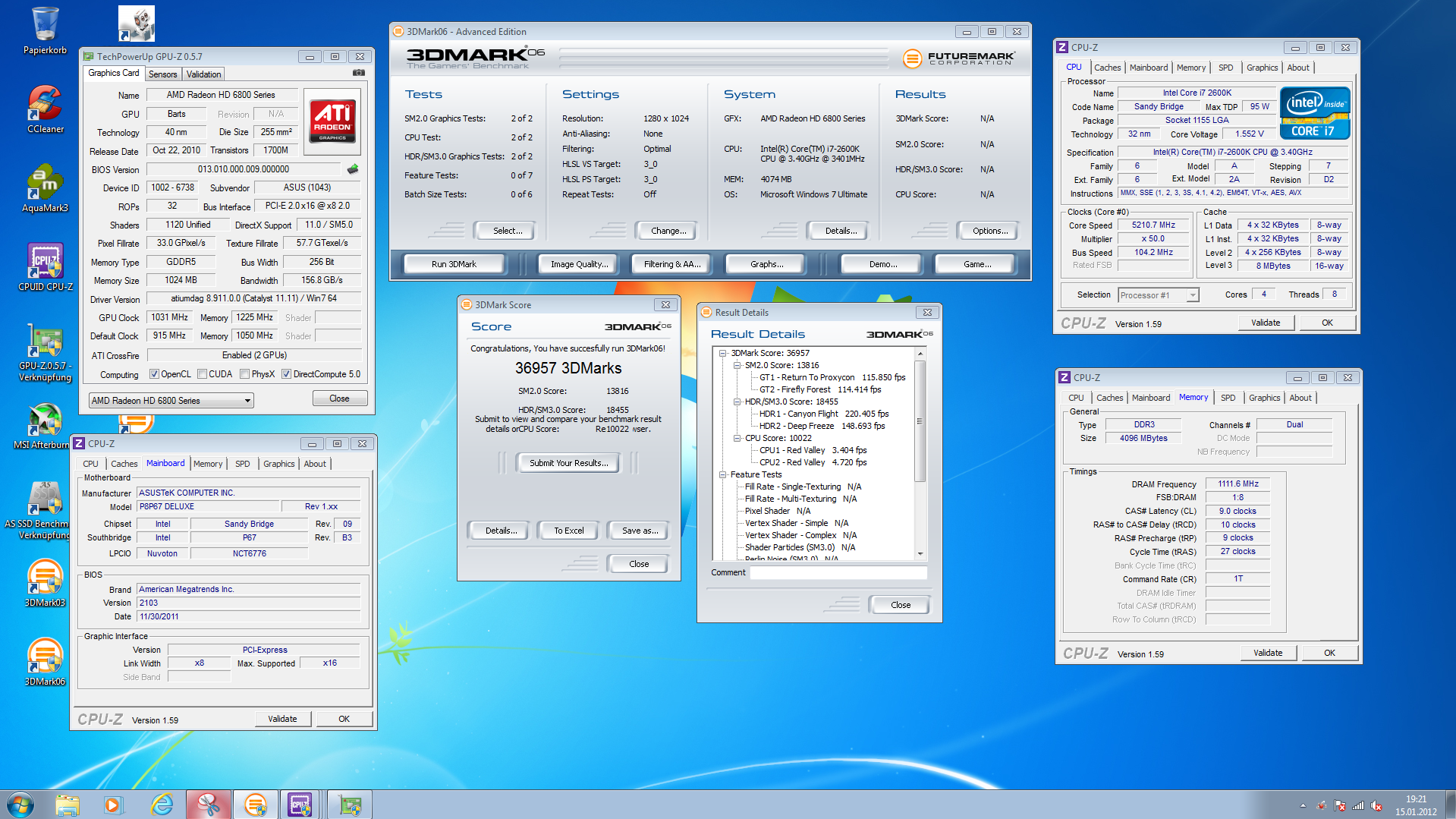This screenshot has width=1456, height=819.
Task: Click the Close button in GPU-Z
Action: (339, 398)
